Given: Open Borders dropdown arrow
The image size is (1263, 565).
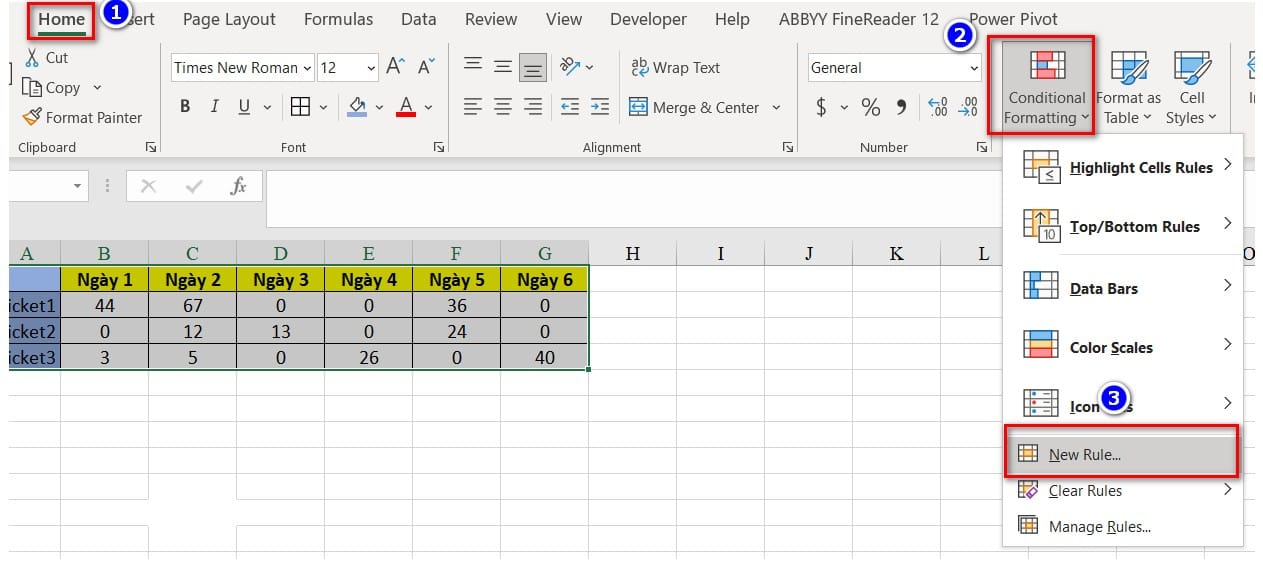Looking at the screenshot, I should tap(323, 107).
